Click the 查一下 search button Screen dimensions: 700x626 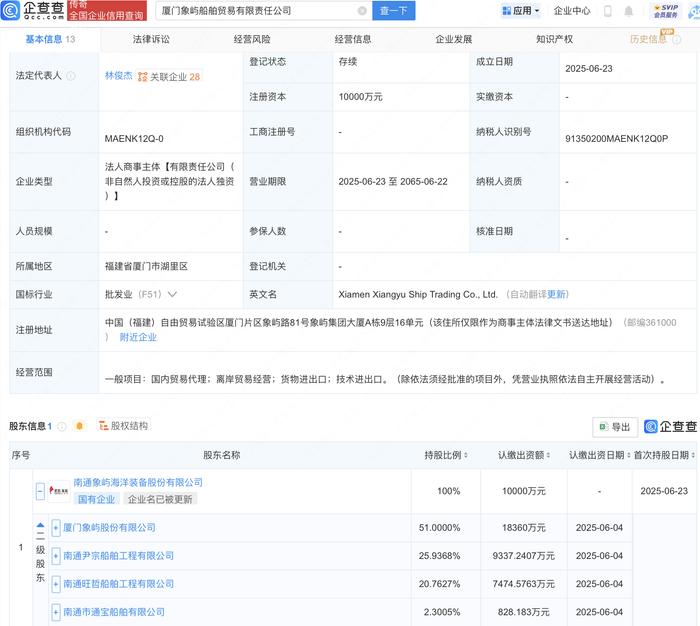coord(393,11)
